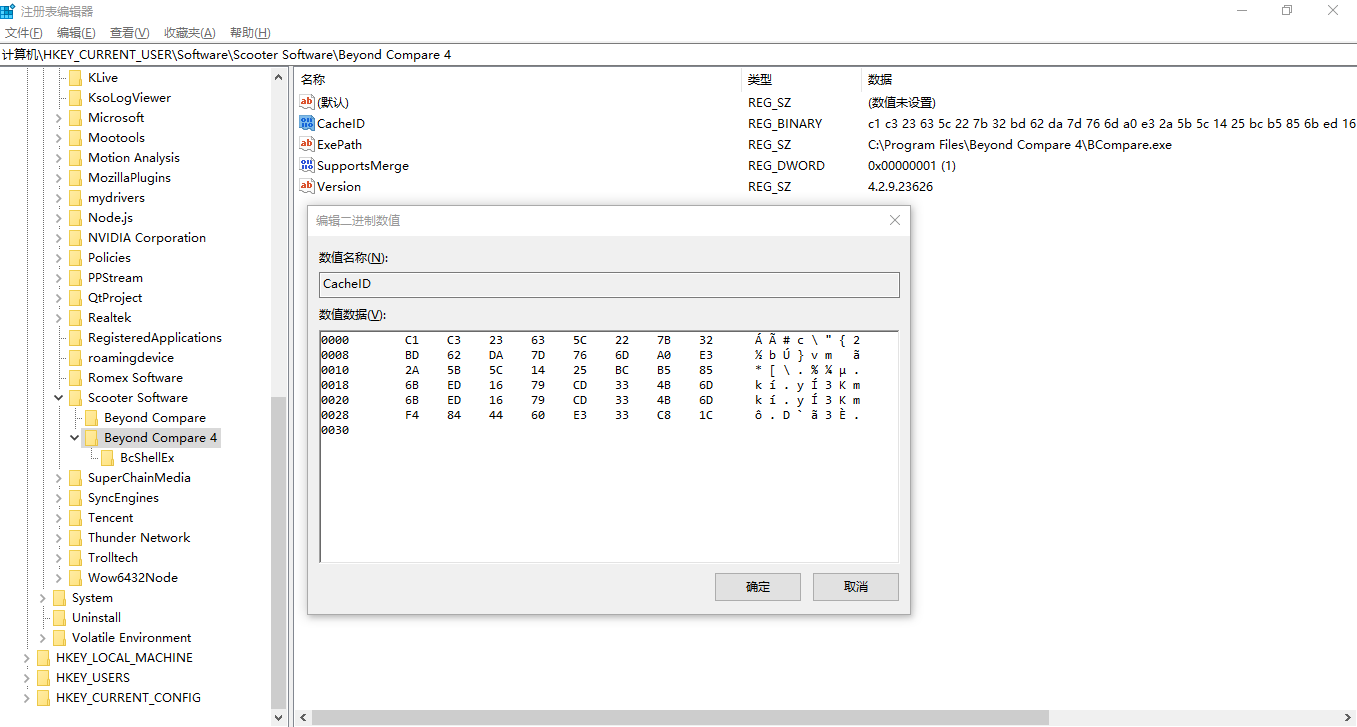
Task: Click the ExePath string value icon
Action: (x=307, y=144)
